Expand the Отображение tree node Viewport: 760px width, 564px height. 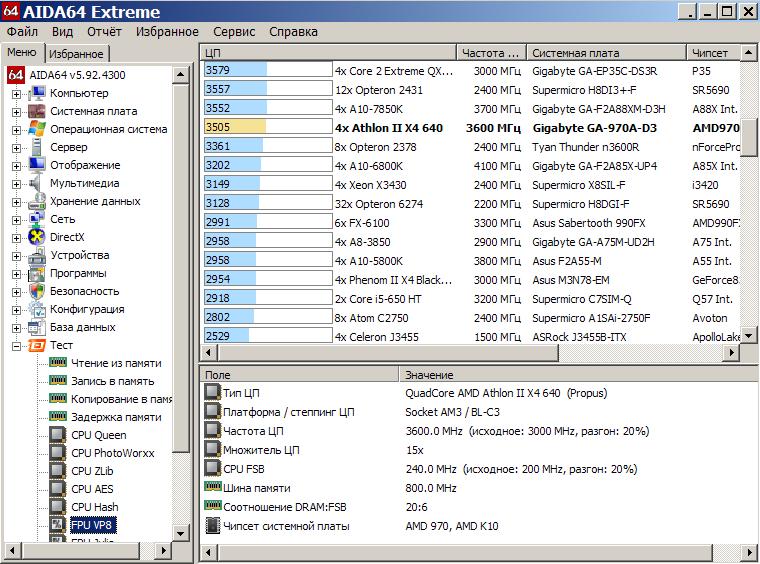pos(16,166)
